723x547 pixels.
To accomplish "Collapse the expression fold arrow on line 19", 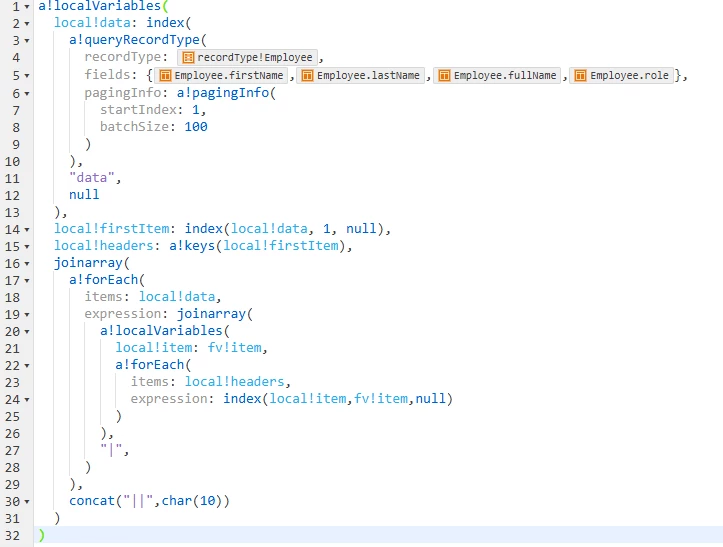I will [27, 315].
